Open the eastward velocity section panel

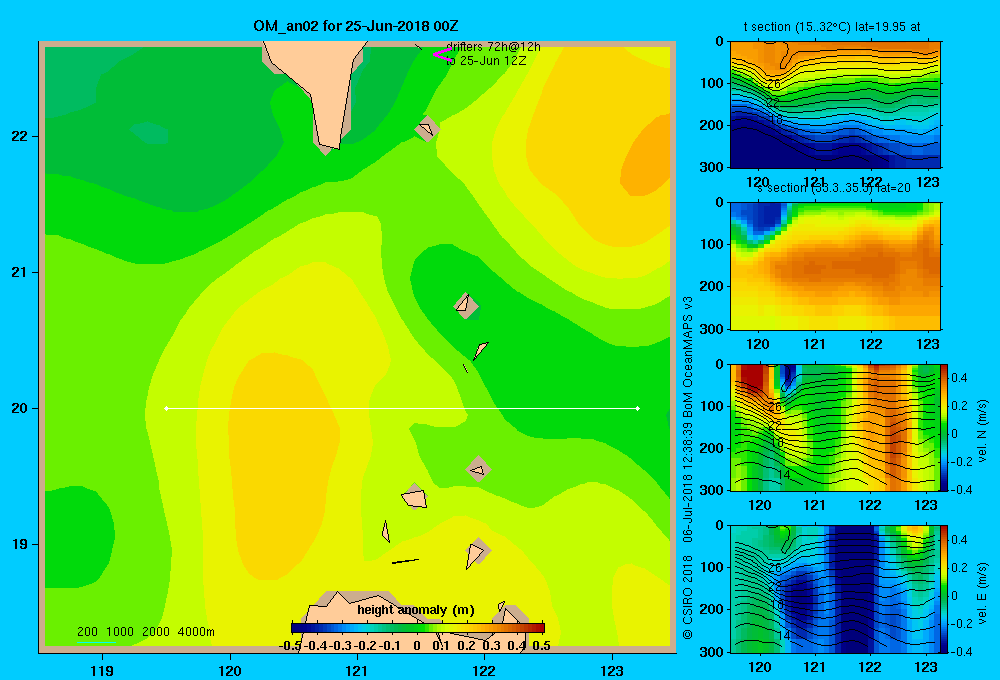coord(835,589)
